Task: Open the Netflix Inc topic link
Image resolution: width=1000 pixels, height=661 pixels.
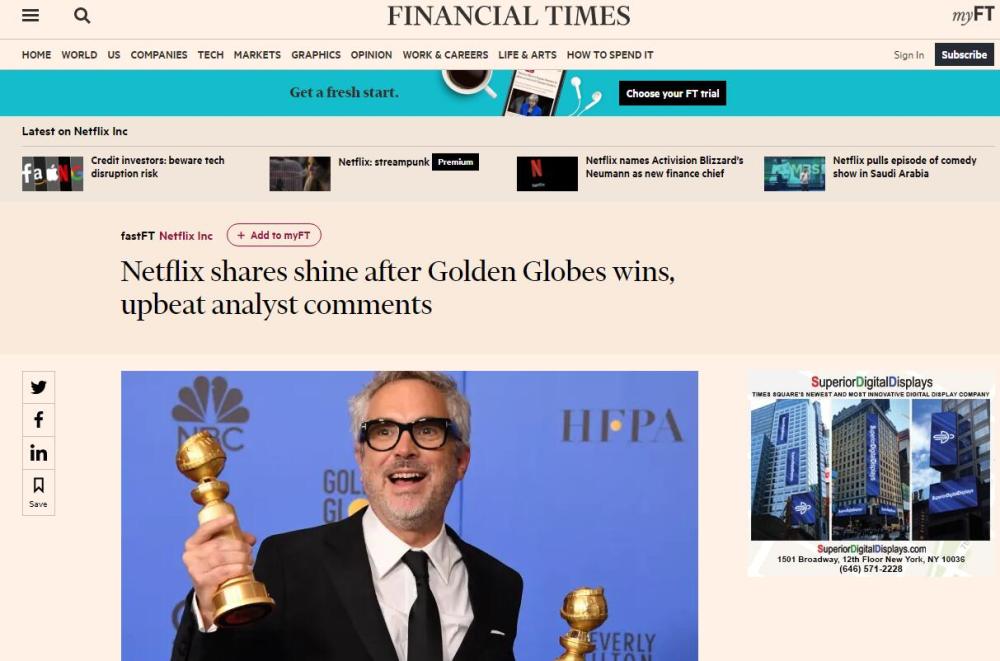Action: 186,236
